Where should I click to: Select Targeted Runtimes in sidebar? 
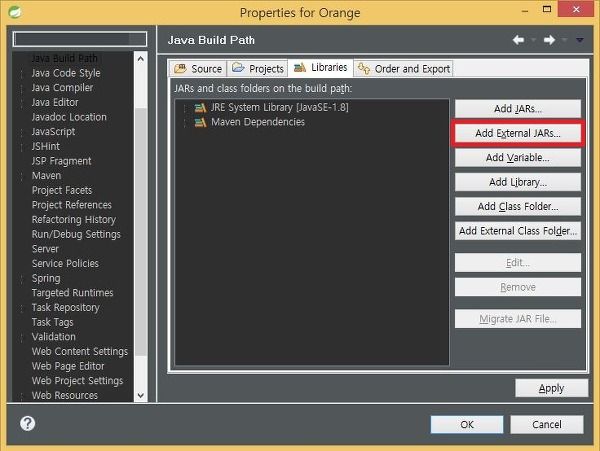coord(72,293)
